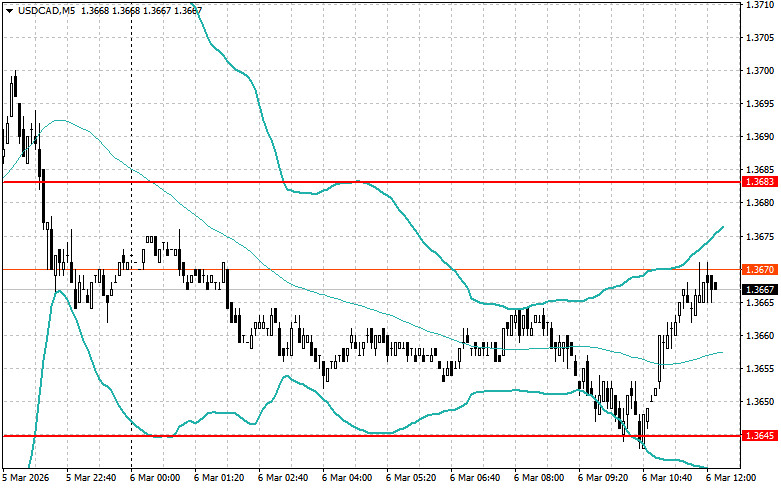Click the 6 Mar 12:00 time label
781x489 pixels.
click(731, 478)
